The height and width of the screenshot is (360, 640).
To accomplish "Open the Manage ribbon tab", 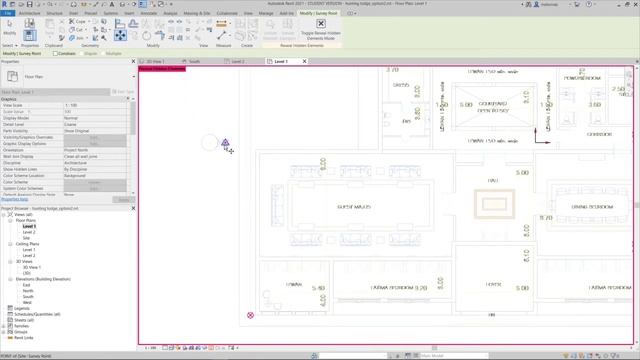I will (x=266, y=13).
